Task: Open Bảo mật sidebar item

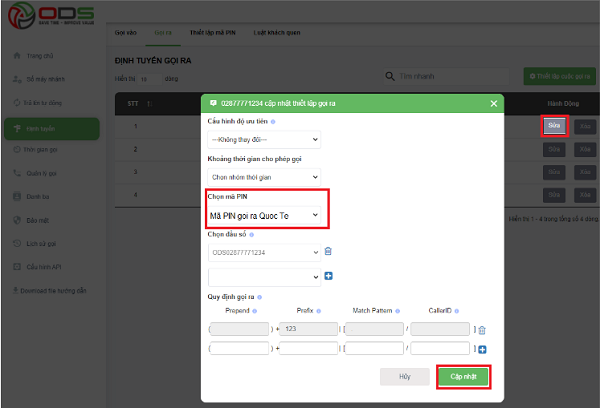Action: pos(38,220)
